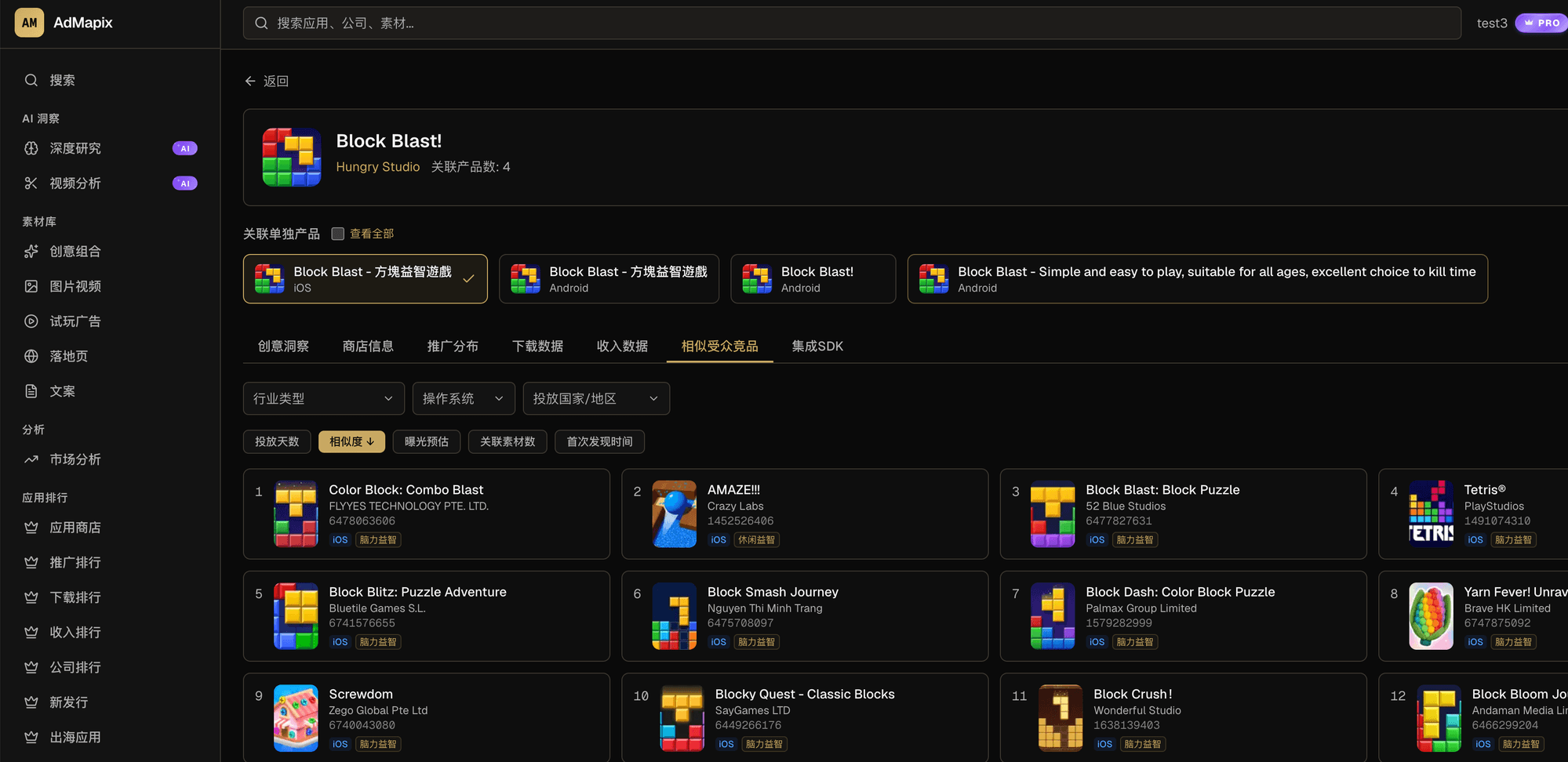The height and width of the screenshot is (762, 1568).
Task: Open the Block Crush! app thumbnail
Action: [x=1060, y=718]
